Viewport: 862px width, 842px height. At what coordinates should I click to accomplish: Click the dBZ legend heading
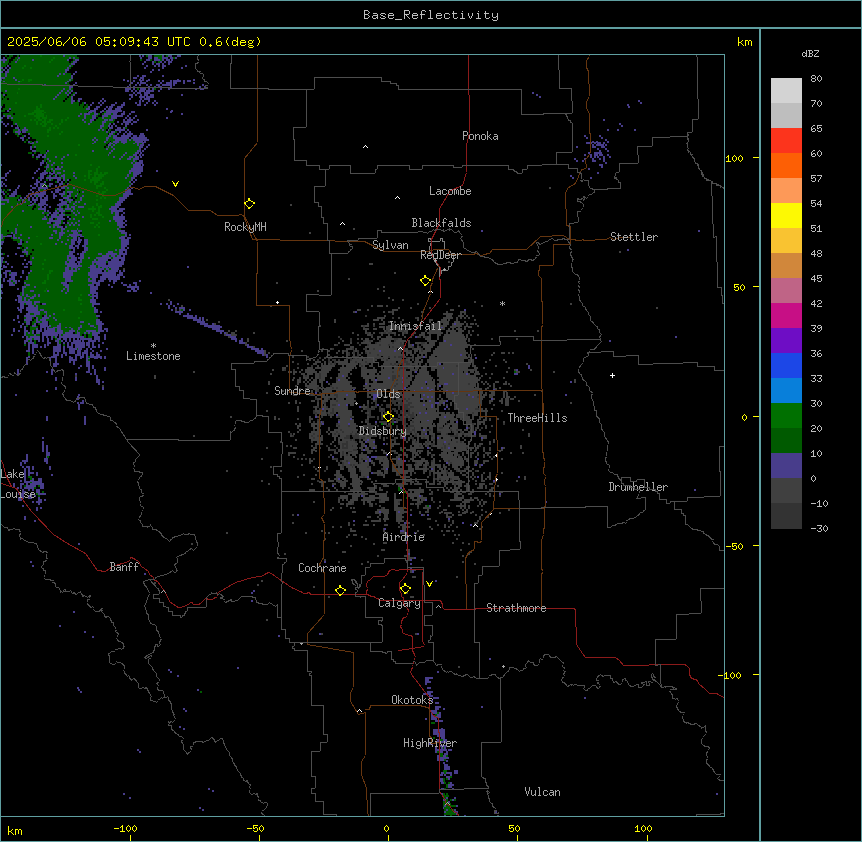click(x=810, y=53)
